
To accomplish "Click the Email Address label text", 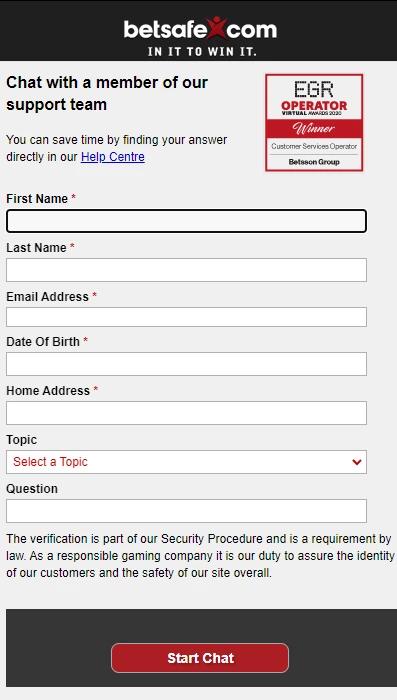I will point(47,297).
